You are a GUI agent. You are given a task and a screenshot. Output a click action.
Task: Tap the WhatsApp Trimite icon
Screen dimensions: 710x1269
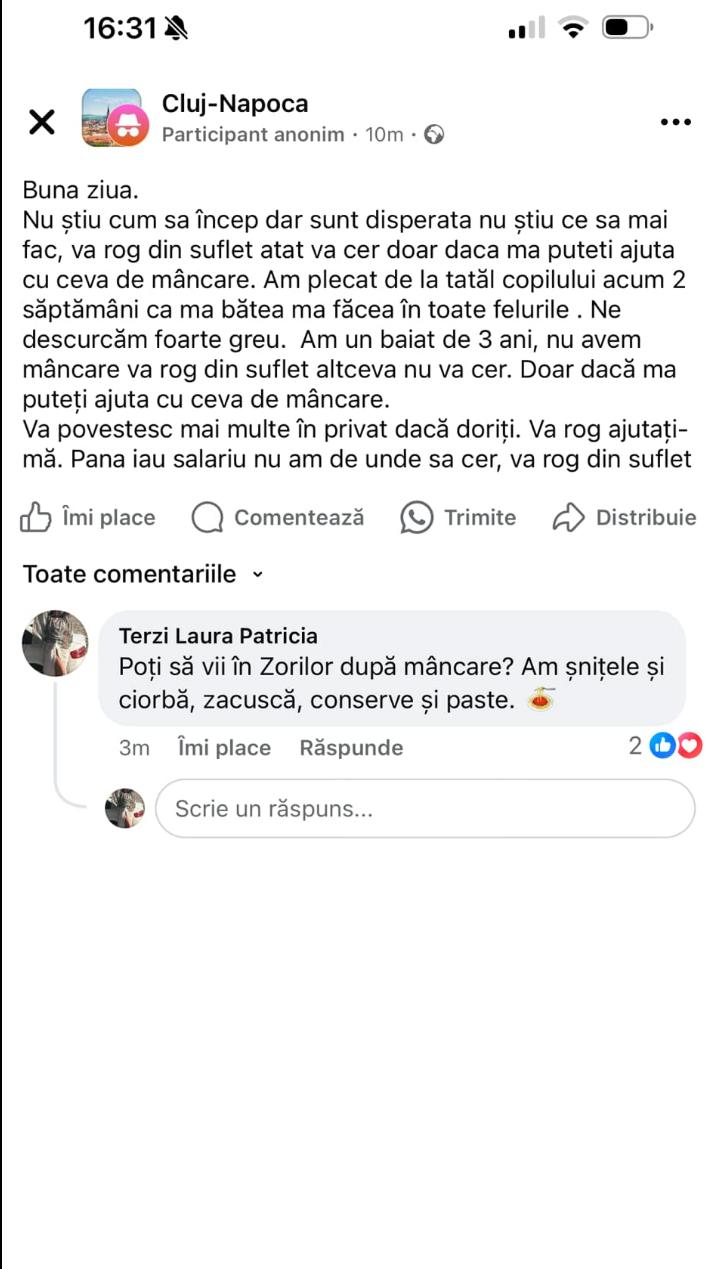(416, 517)
